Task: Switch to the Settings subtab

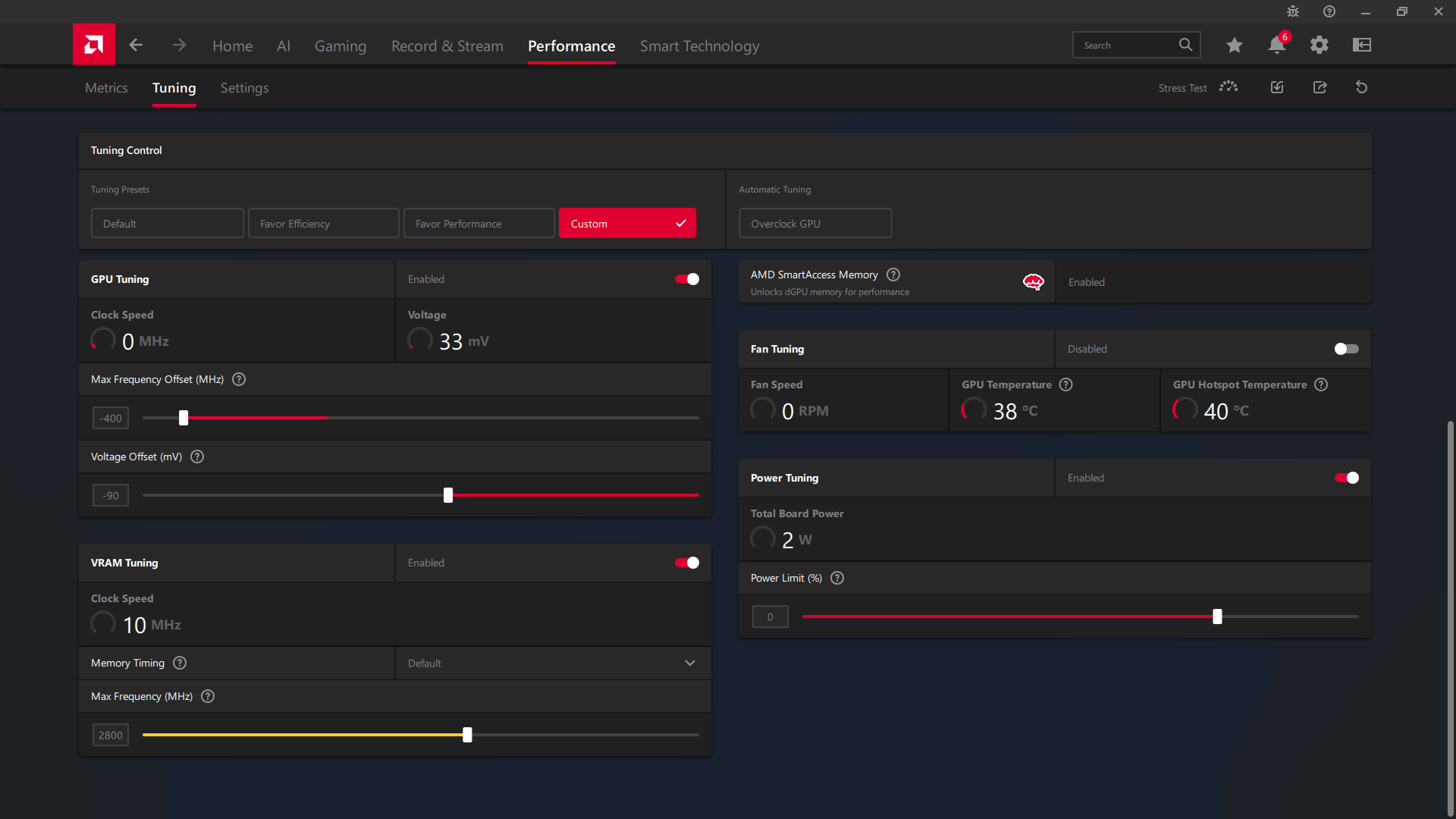Action: click(x=244, y=88)
